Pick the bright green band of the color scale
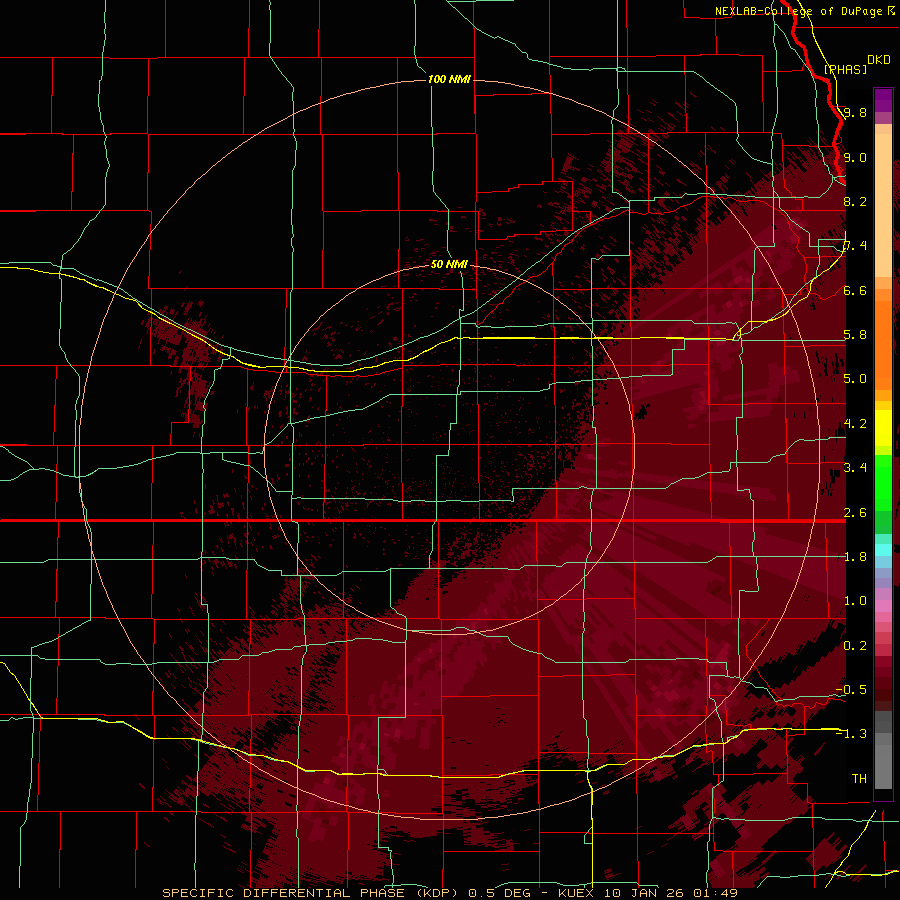Viewport: 900px width, 900px height. (x=883, y=482)
